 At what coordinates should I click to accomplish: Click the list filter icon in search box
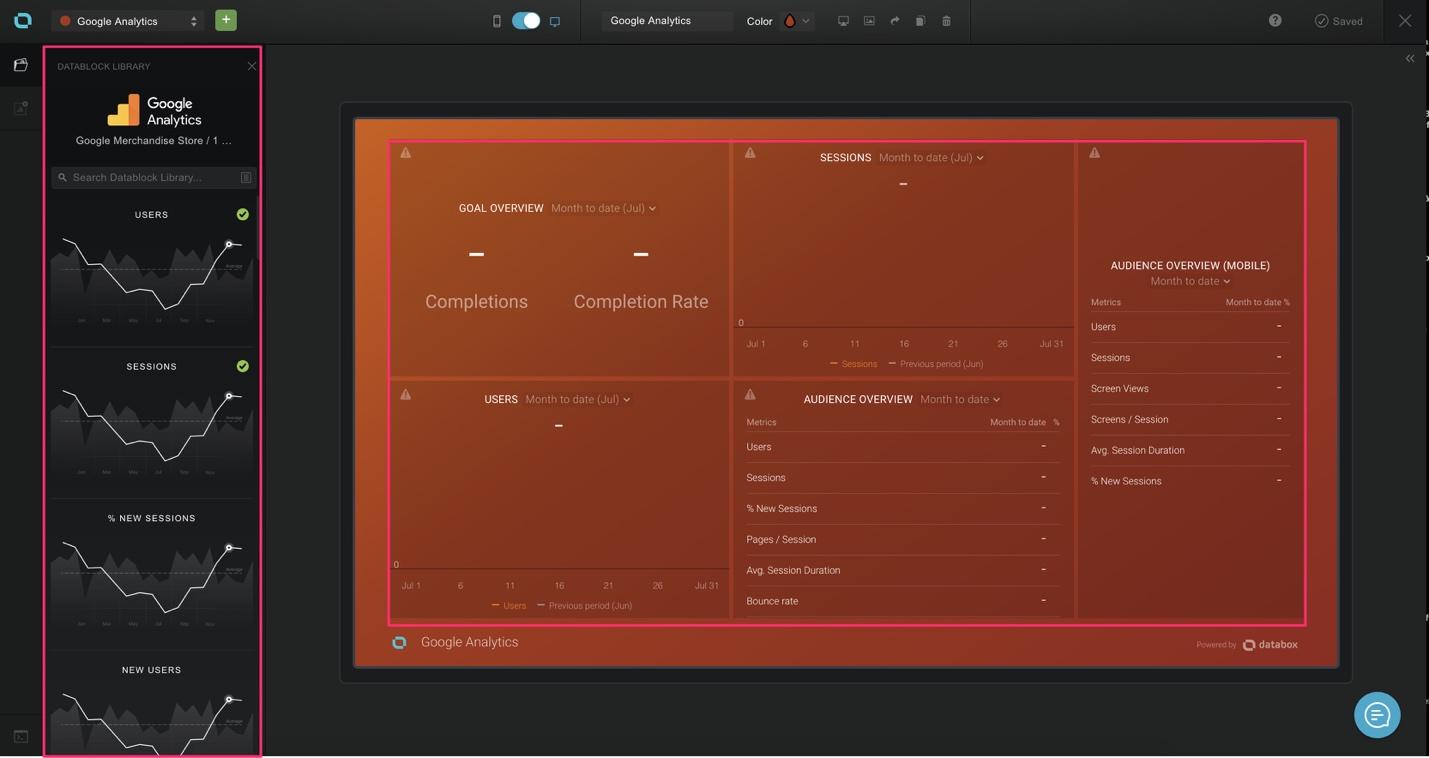[246, 177]
